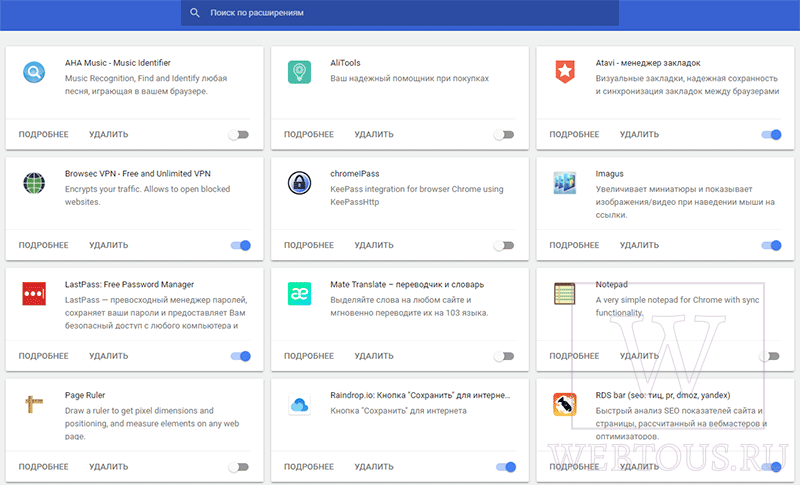
Task: Click the Imagus extension icon
Action: (x=565, y=183)
